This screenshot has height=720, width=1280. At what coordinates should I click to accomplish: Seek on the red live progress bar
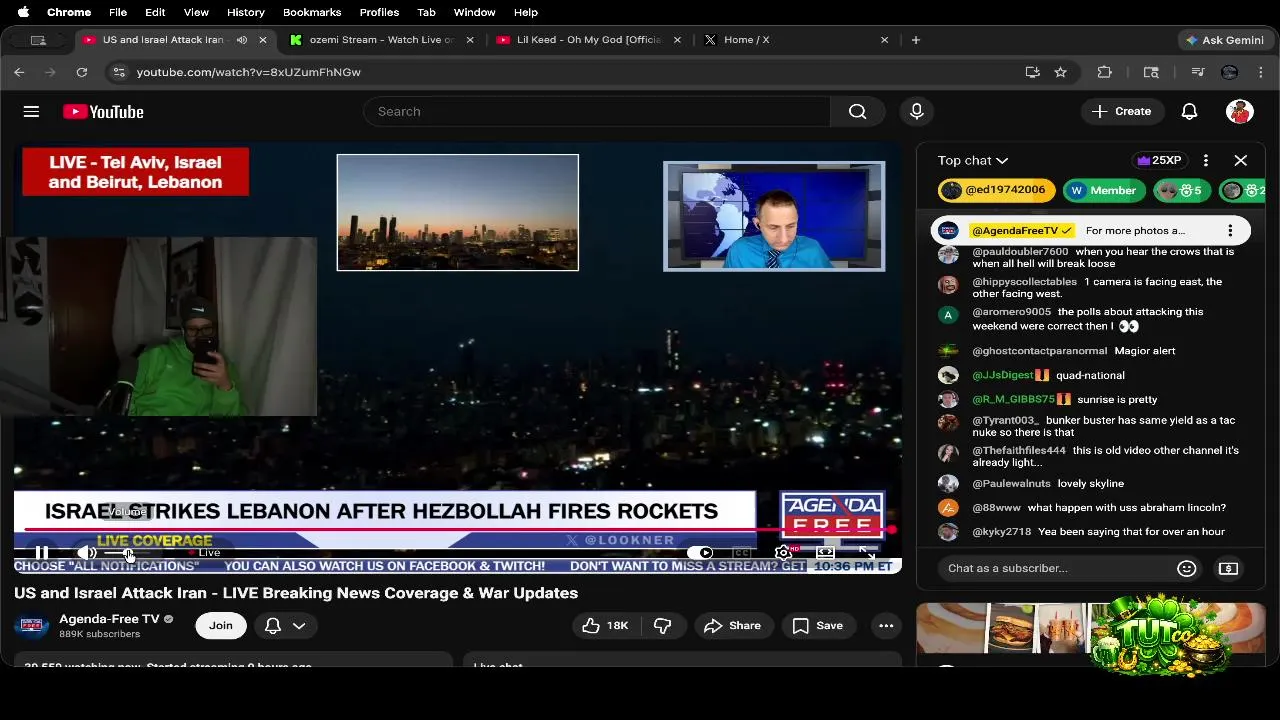(x=458, y=530)
